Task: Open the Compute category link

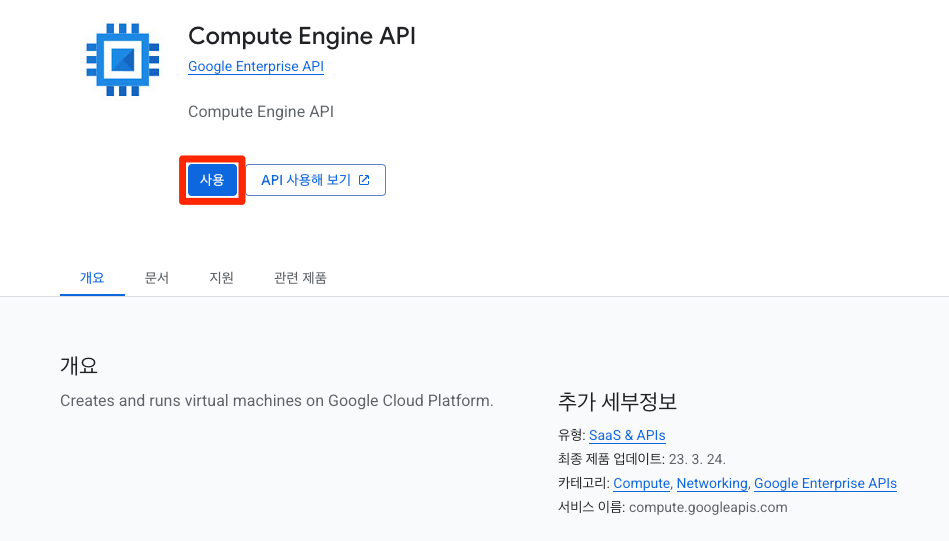Action: 641,484
